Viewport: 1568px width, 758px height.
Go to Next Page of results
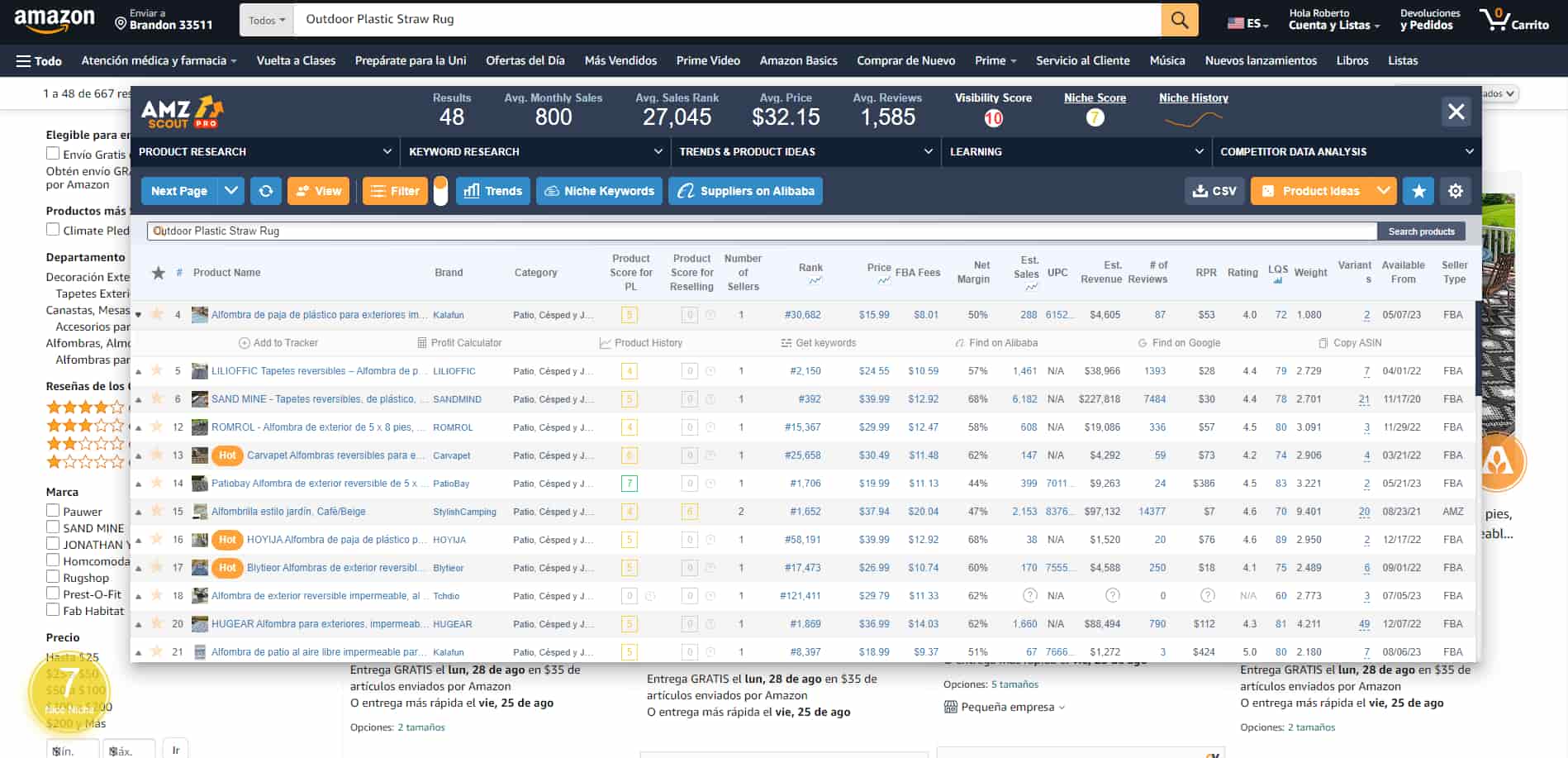click(179, 191)
